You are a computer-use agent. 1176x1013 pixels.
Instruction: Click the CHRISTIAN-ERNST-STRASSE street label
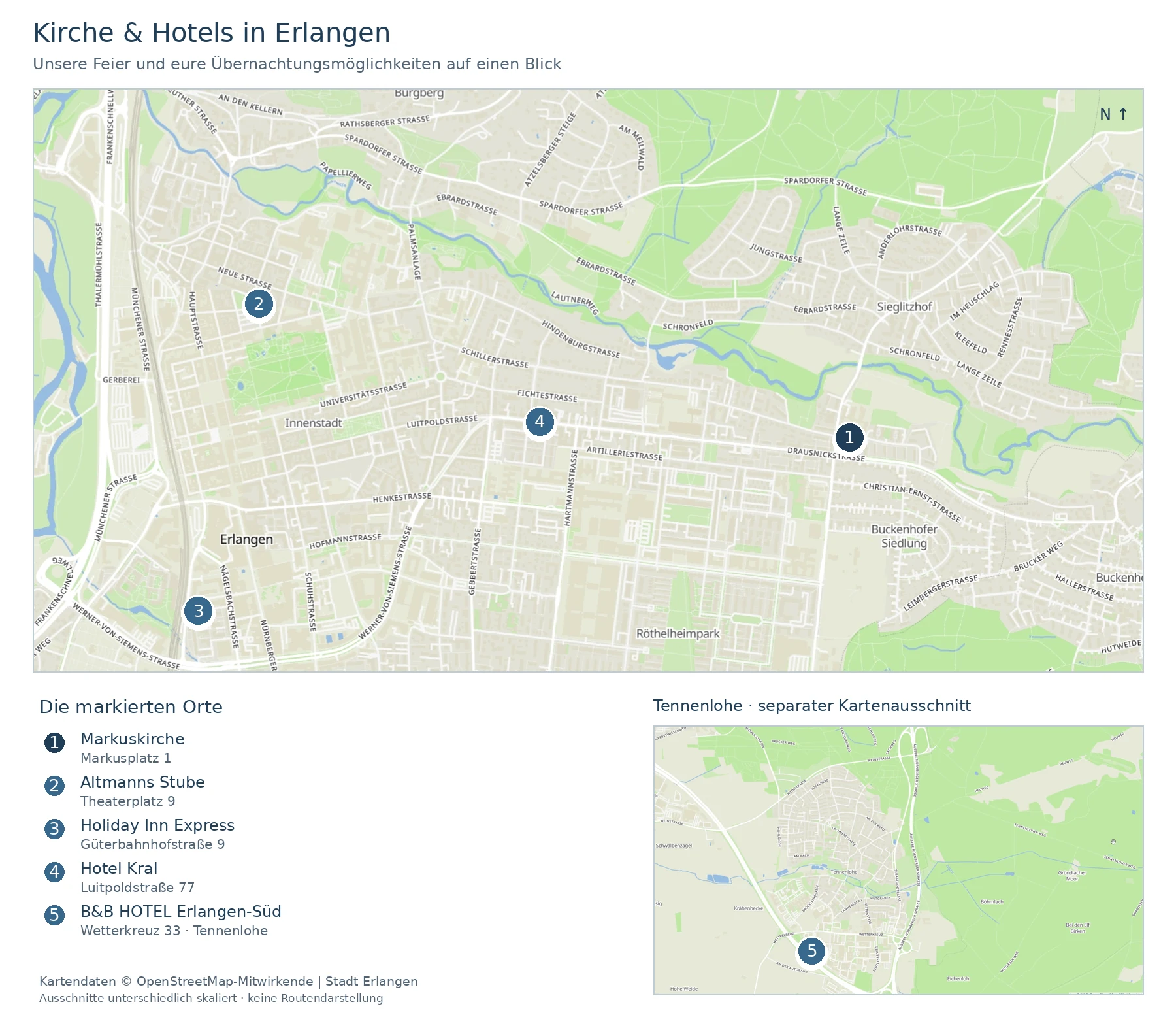[912, 503]
